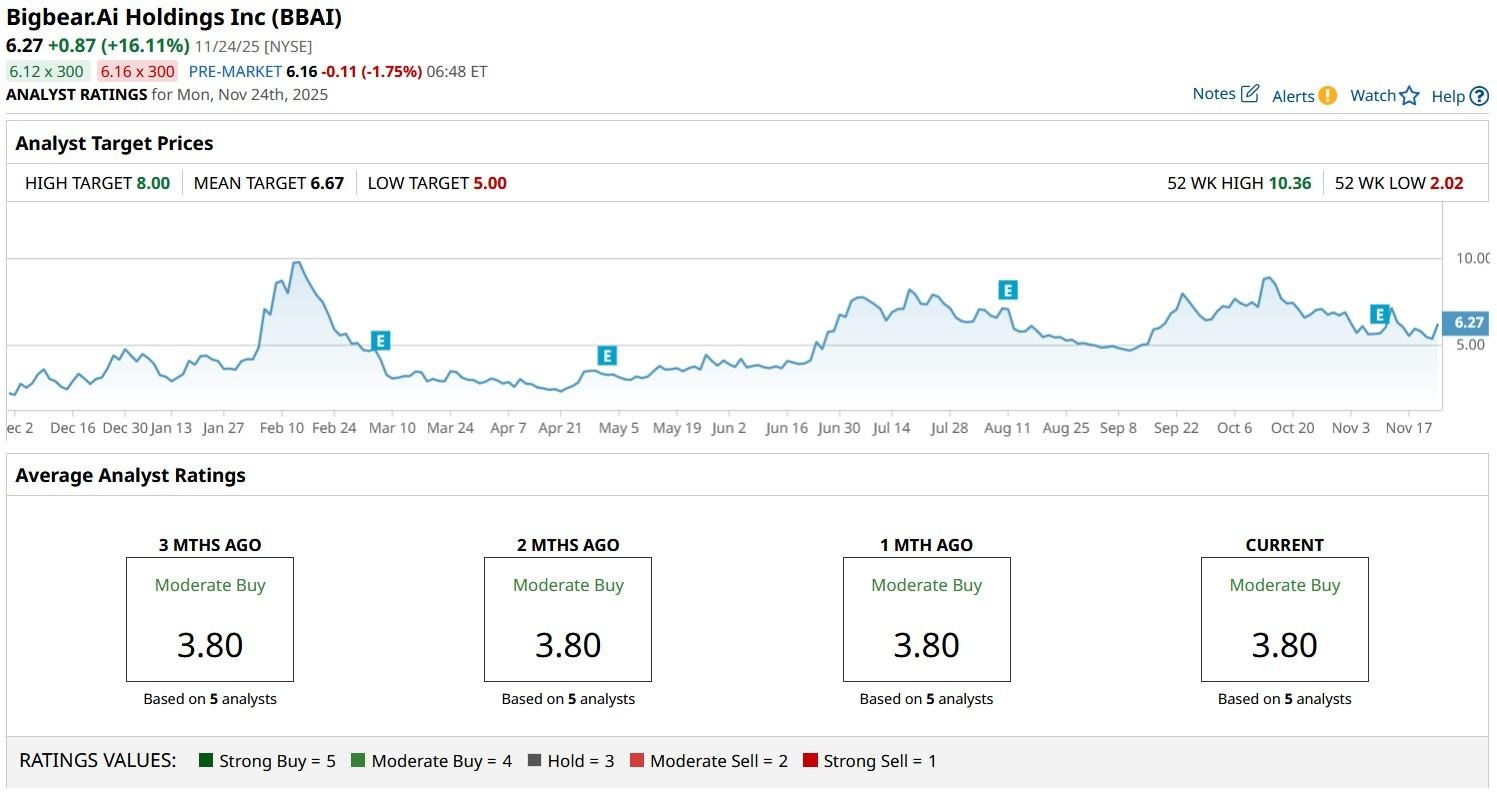Click the E earnings marker near May 5
This screenshot has height=792, width=1497.
(605, 355)
